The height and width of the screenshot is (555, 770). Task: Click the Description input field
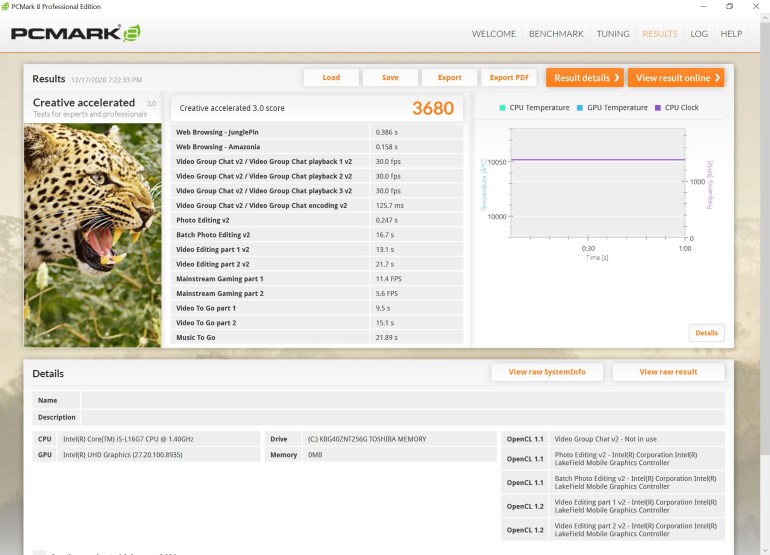403,417
